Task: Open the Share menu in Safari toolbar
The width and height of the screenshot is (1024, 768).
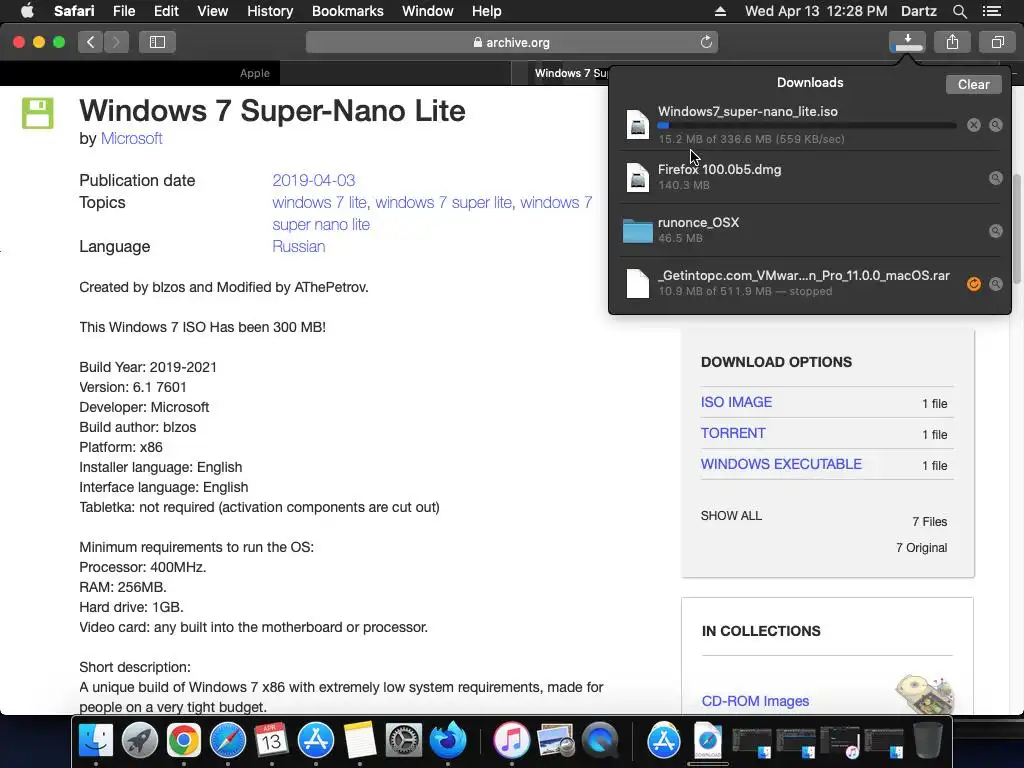Action: (952, 42)
